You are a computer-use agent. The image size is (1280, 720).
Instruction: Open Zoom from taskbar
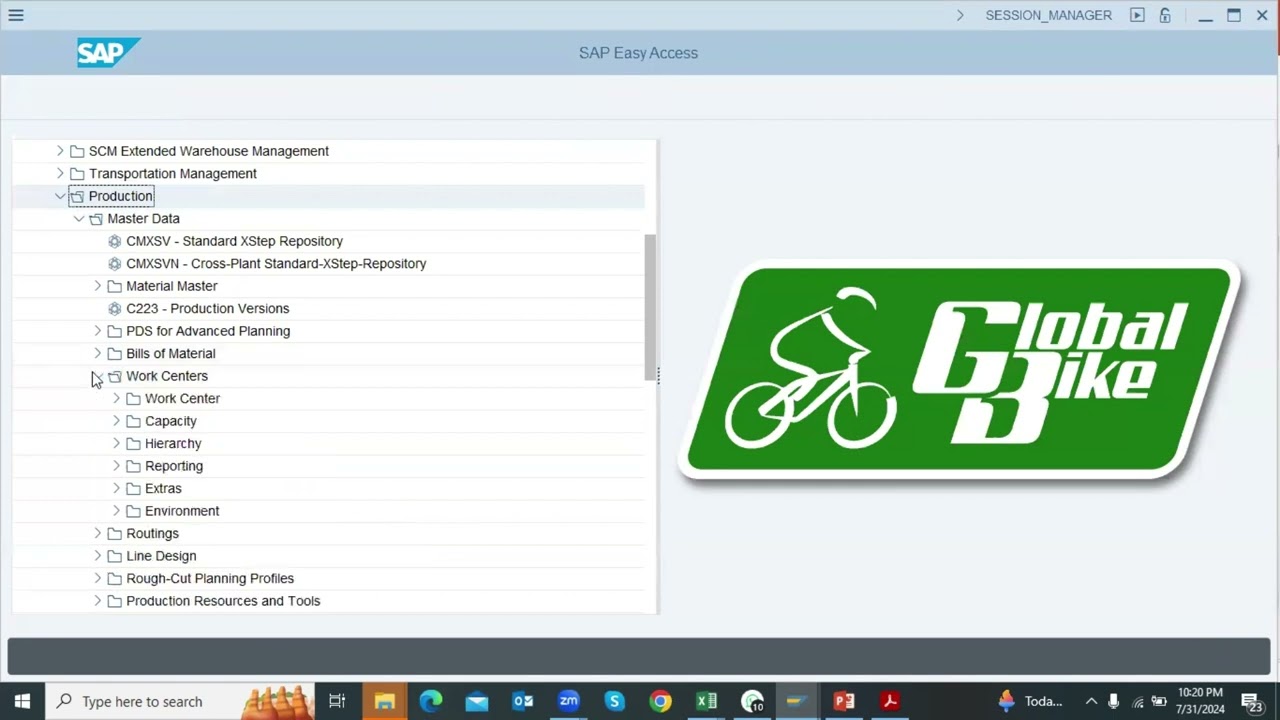(x=569, y=701)
